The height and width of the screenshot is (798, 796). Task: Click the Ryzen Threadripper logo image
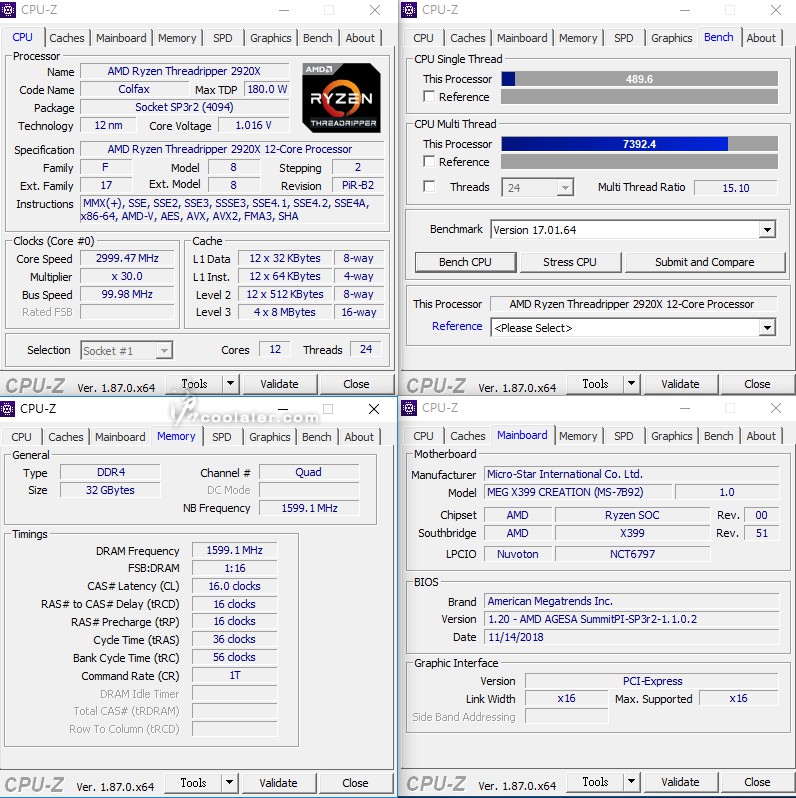341,98
